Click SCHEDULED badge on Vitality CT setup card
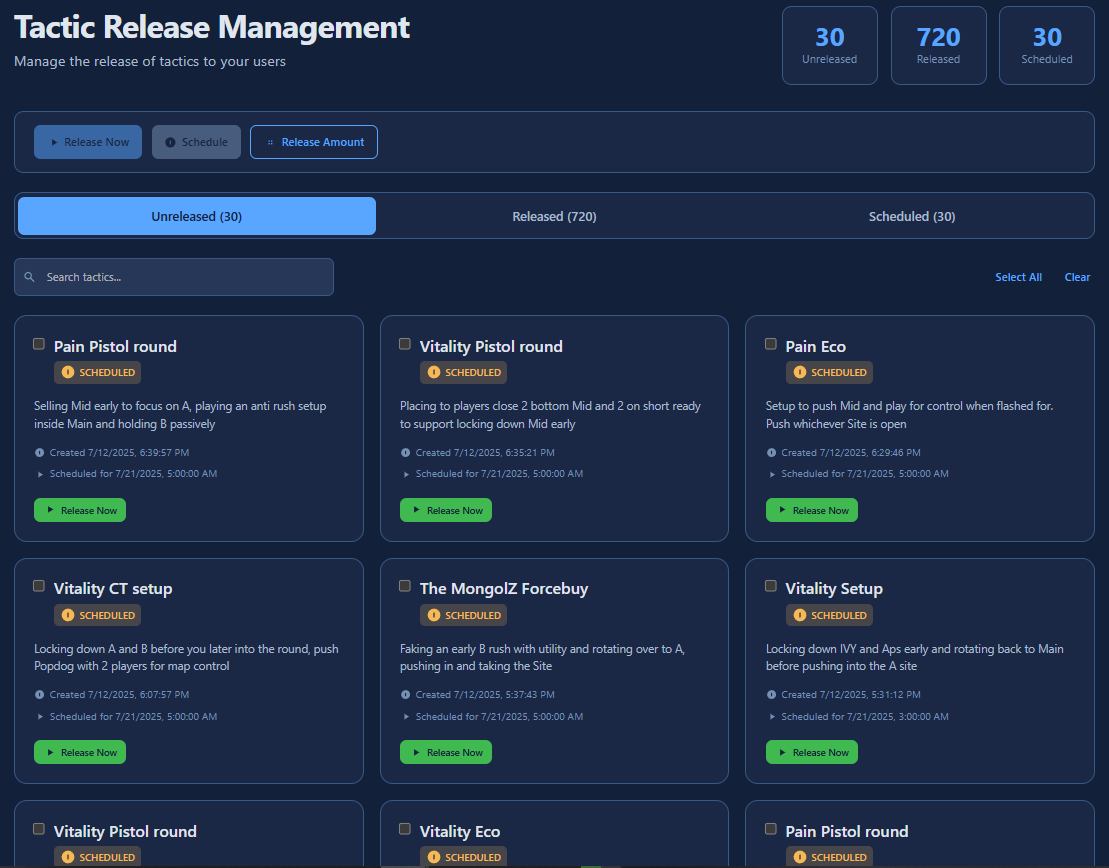The height and width of the screenshot is (868, 1109). (x=98, y=615)
